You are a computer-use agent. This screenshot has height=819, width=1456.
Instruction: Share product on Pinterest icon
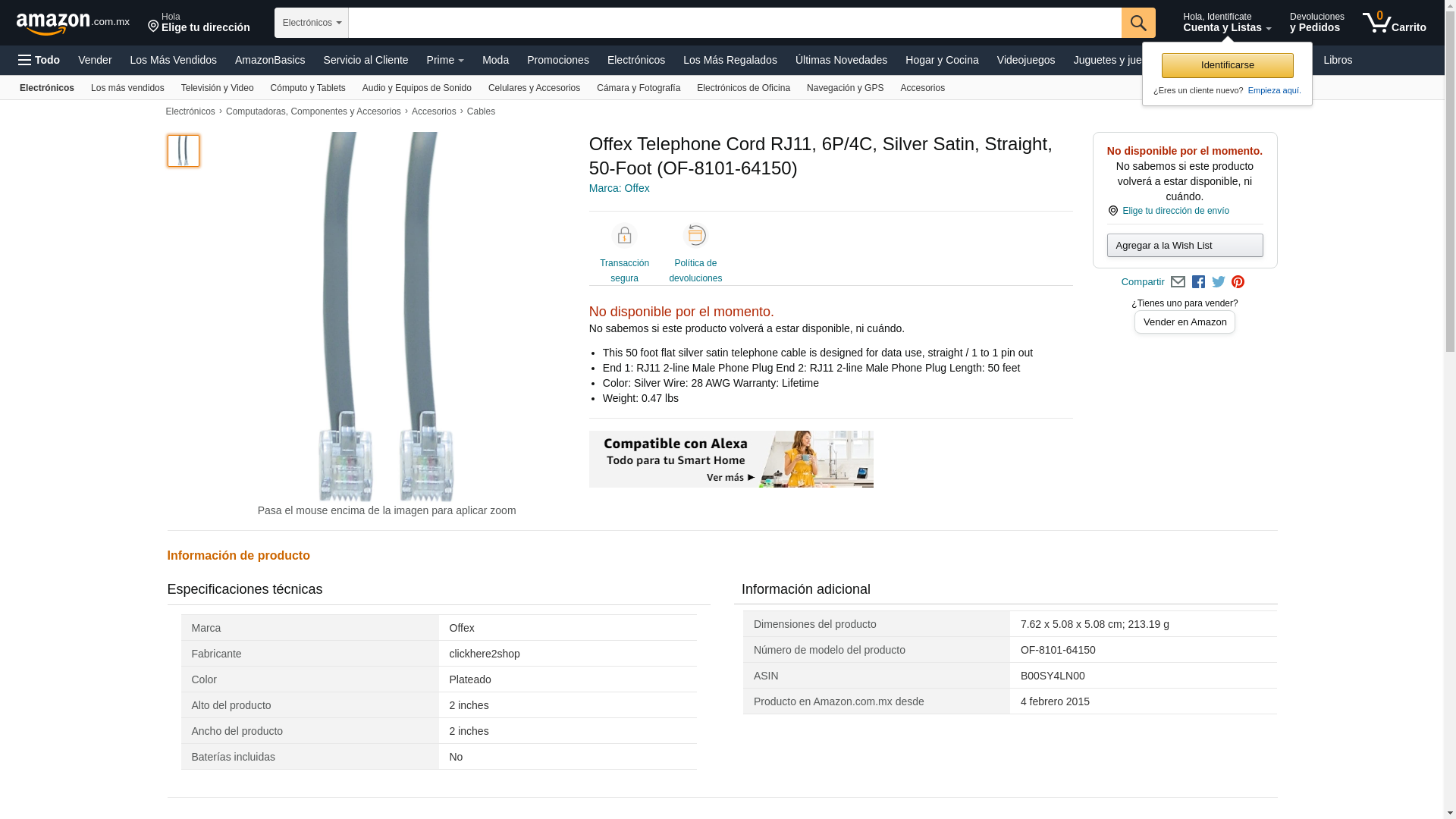[1238, 282]
